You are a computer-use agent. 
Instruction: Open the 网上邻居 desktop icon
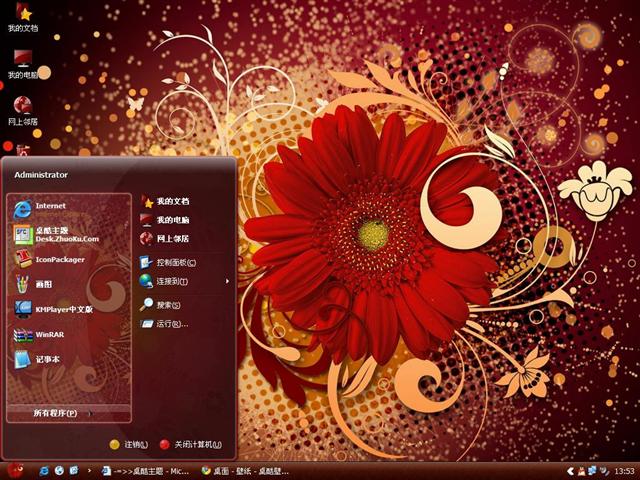pyautogui.click(x=23, y=111)
